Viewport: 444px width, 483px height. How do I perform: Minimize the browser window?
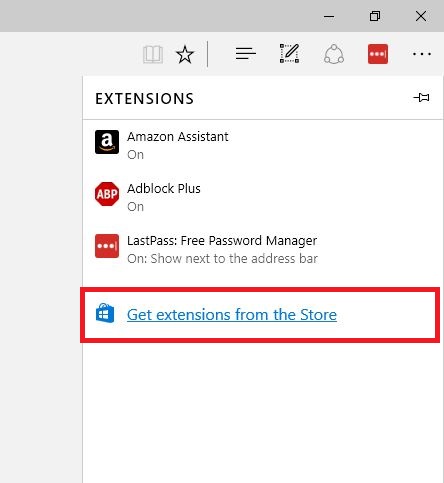(x=329, y=16)
